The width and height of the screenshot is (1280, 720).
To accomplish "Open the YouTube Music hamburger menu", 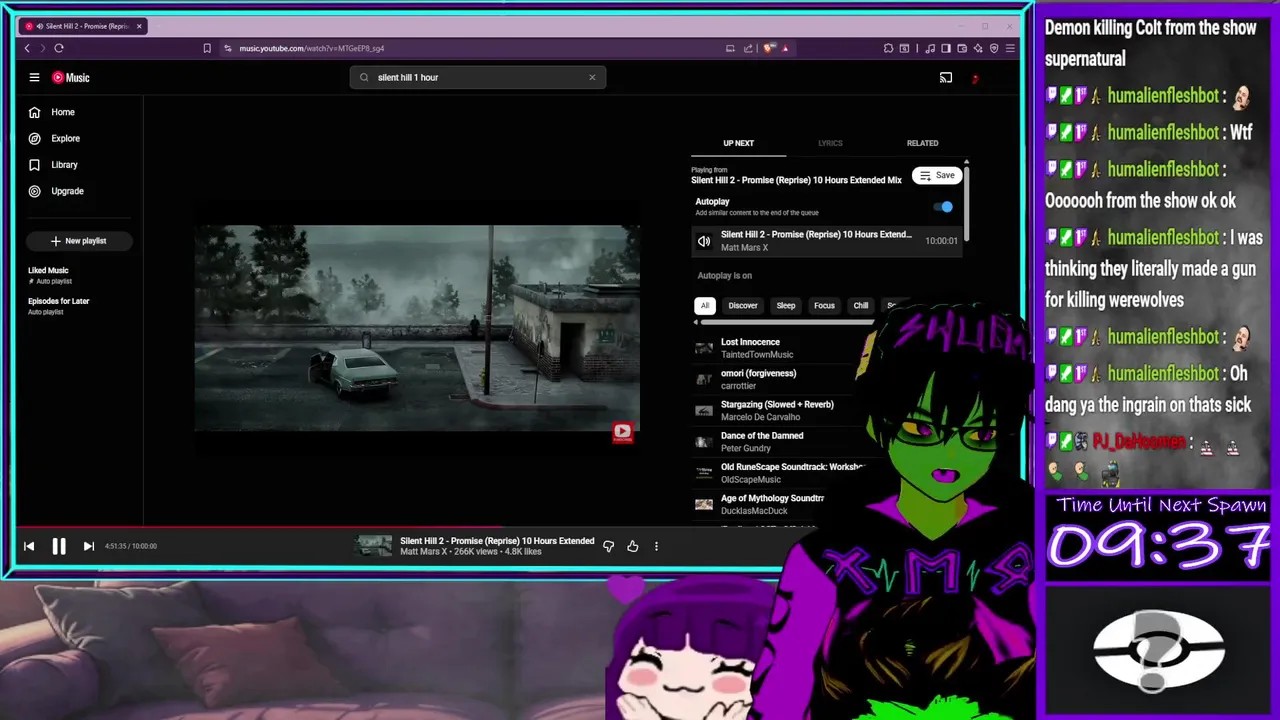I will click(34, 77).
